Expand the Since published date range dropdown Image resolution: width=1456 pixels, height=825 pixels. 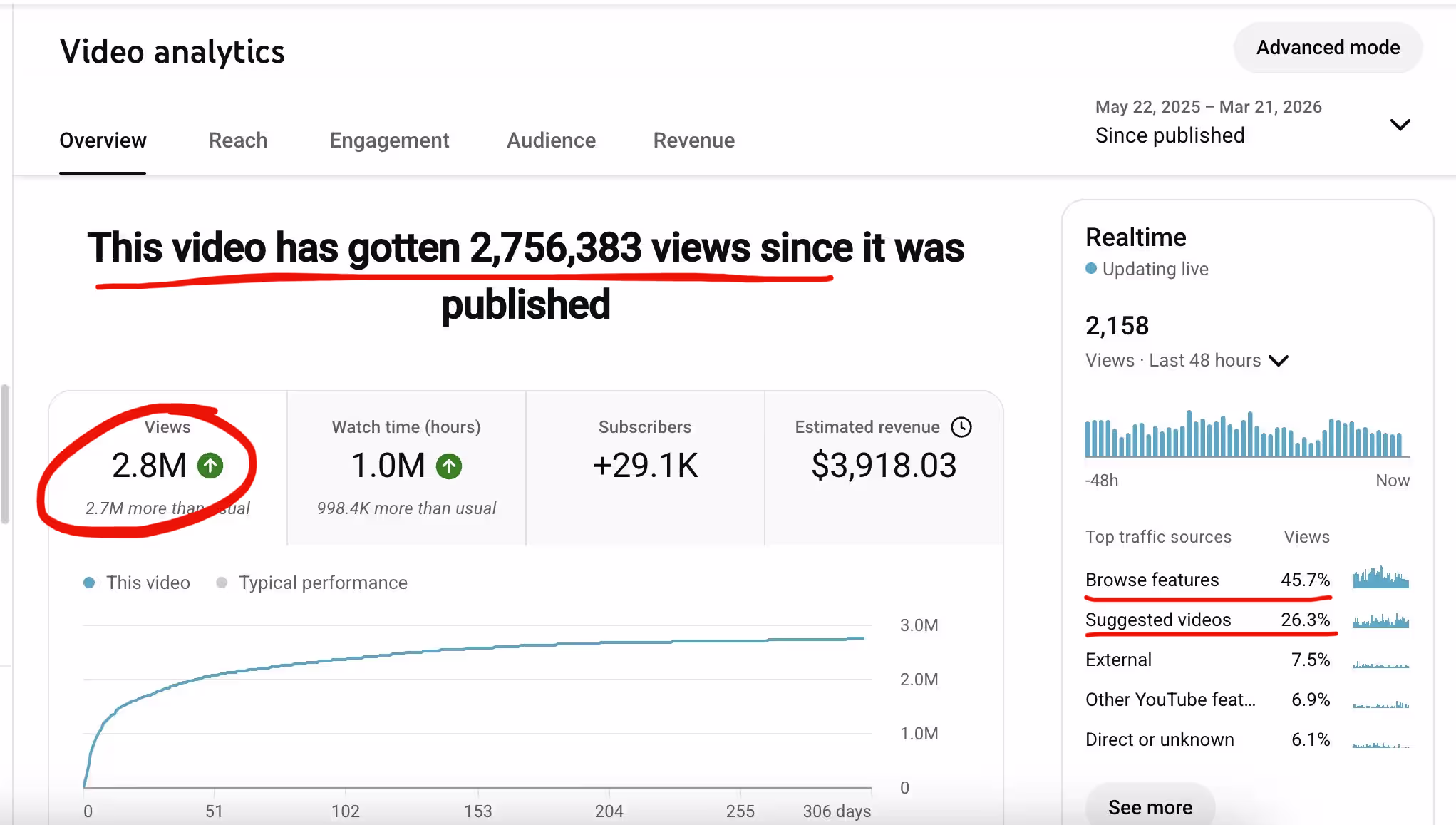tap(1400, 125)
